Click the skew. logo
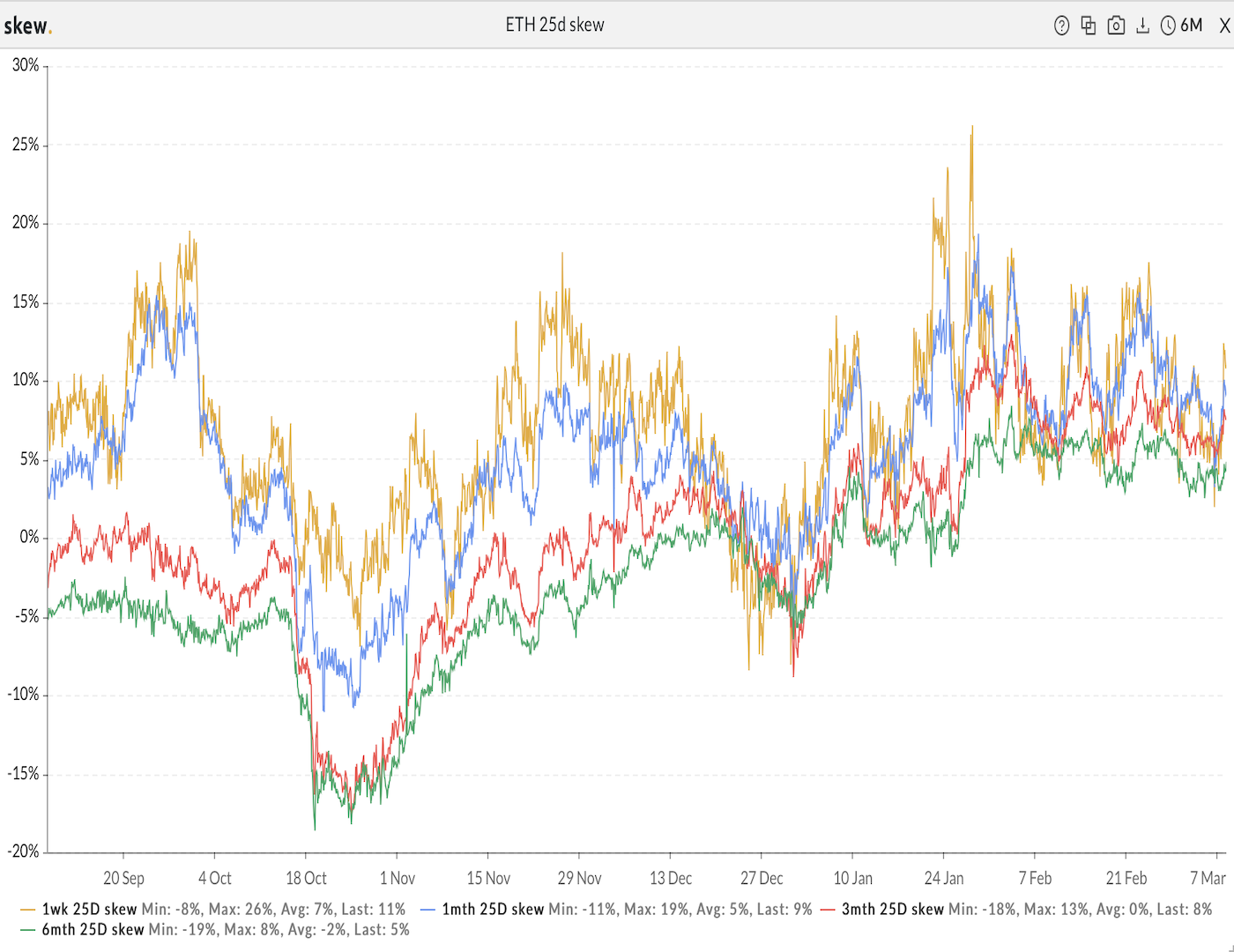Viewport: 1234px width, 952px height. (x=27, y=26)
